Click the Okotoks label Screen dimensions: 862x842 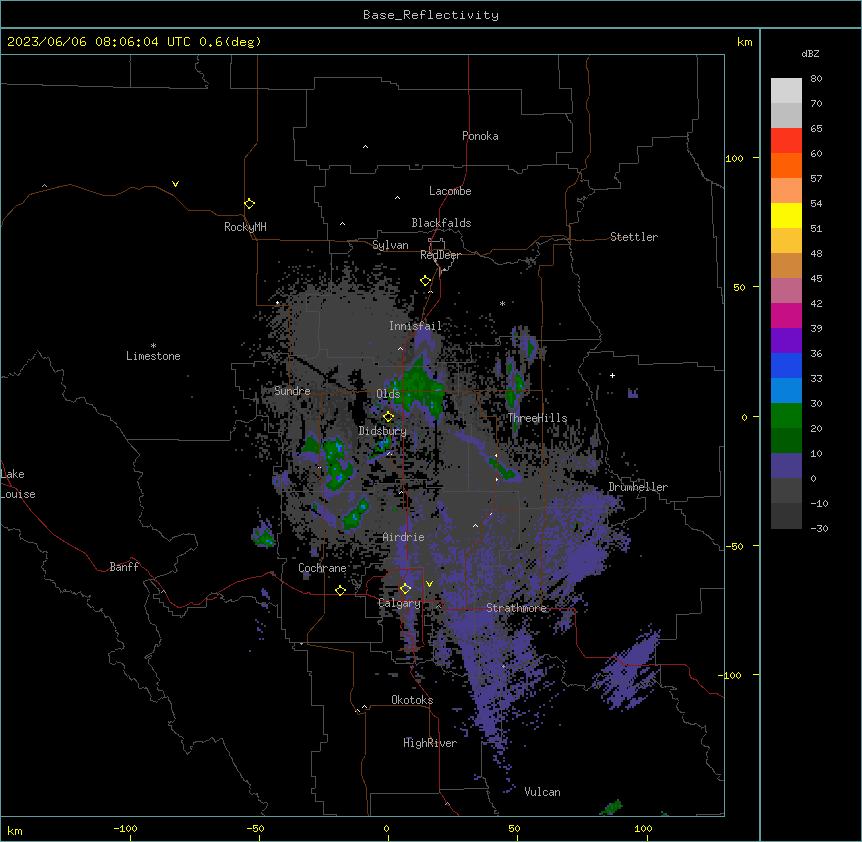[412, 700]
